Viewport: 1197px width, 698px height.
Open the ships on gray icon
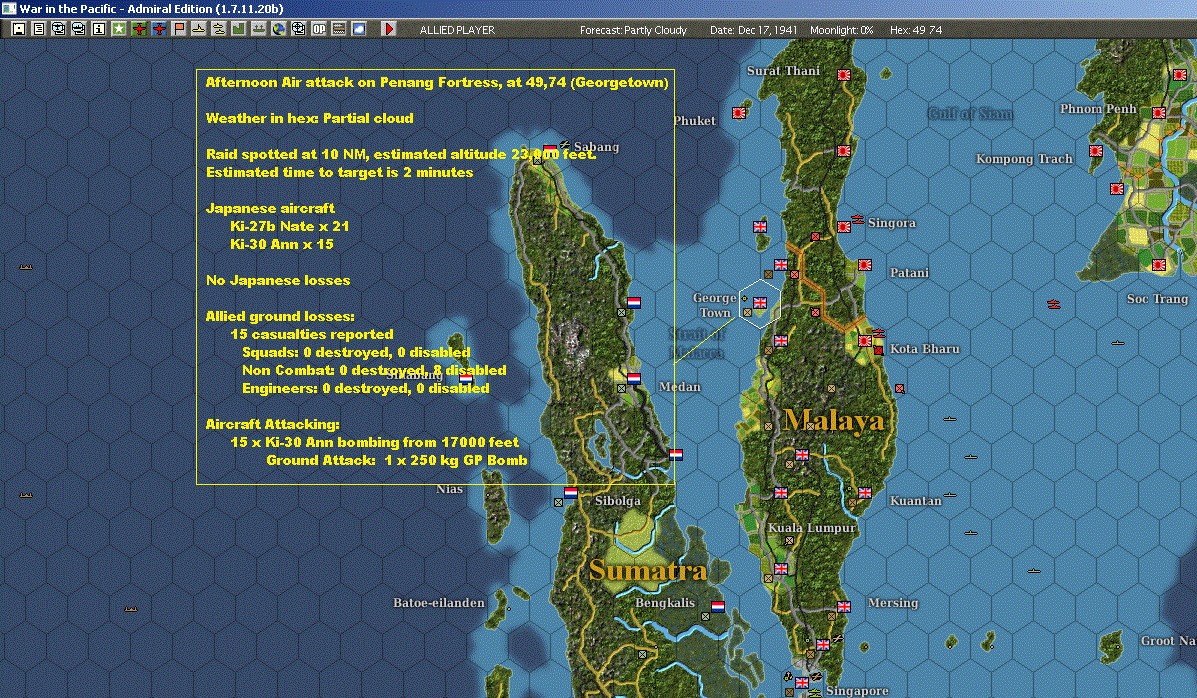259,29
